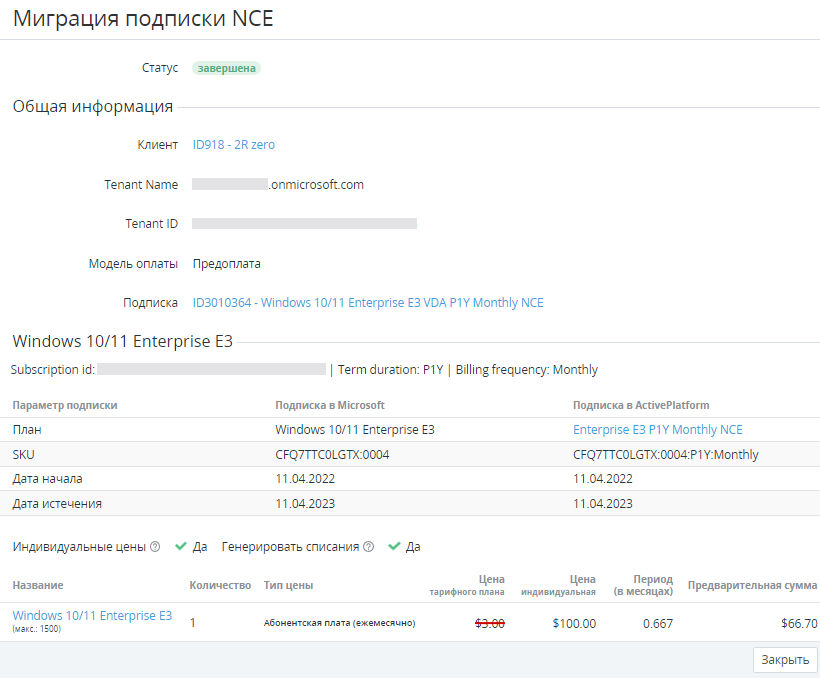Click the Общая информация section heading
Viewport: 820px width, 678px height.
click(x=93, y=107)
